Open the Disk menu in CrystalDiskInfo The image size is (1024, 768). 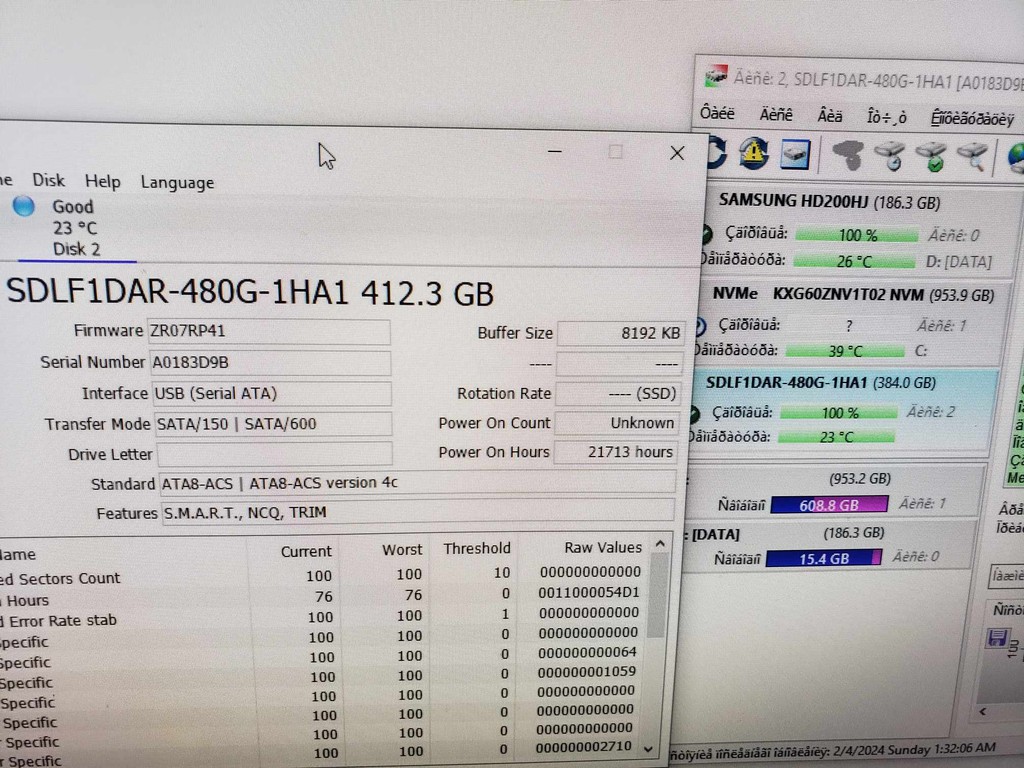pos(48,180)
